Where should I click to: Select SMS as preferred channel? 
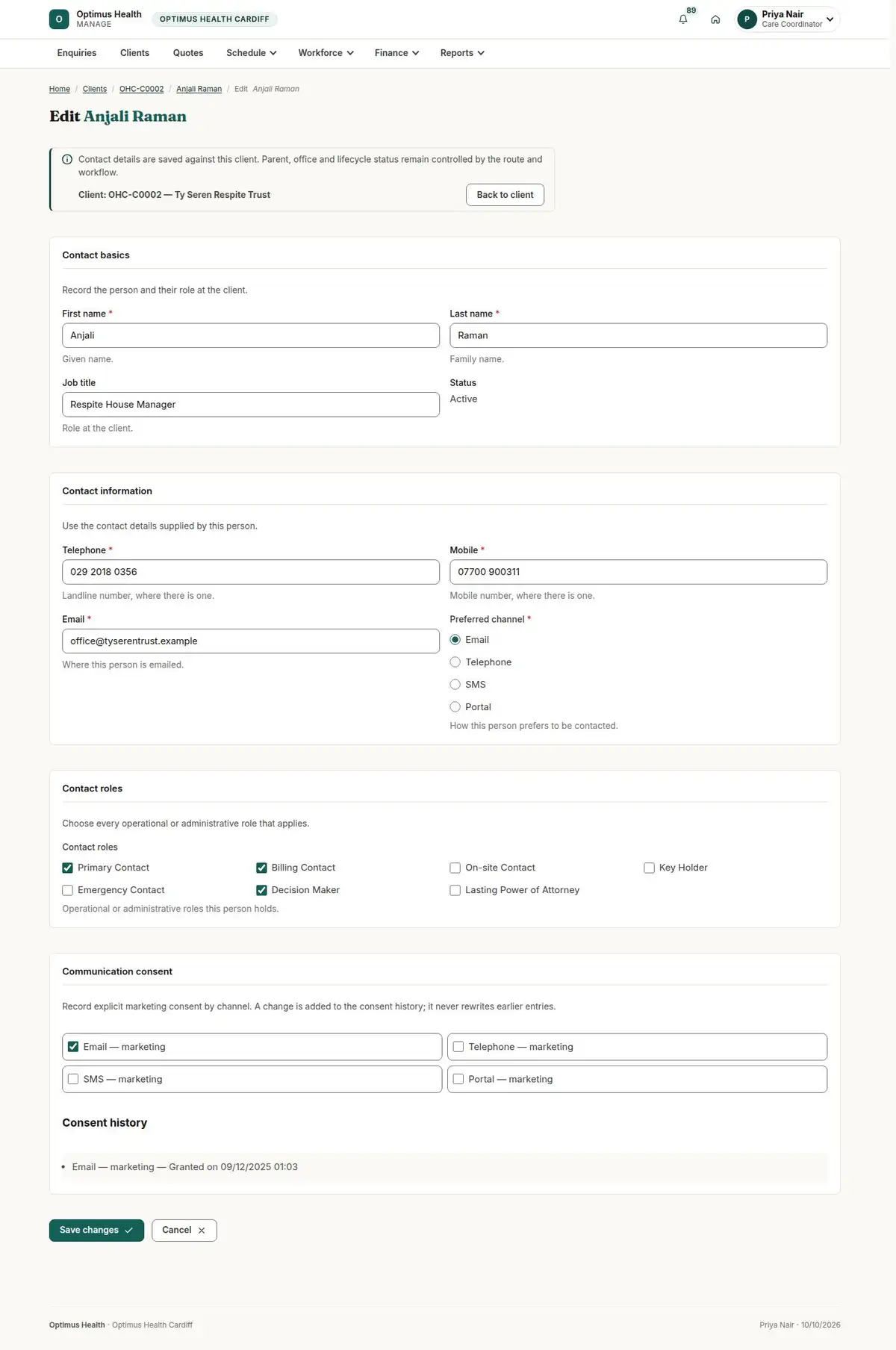[455, 685]
